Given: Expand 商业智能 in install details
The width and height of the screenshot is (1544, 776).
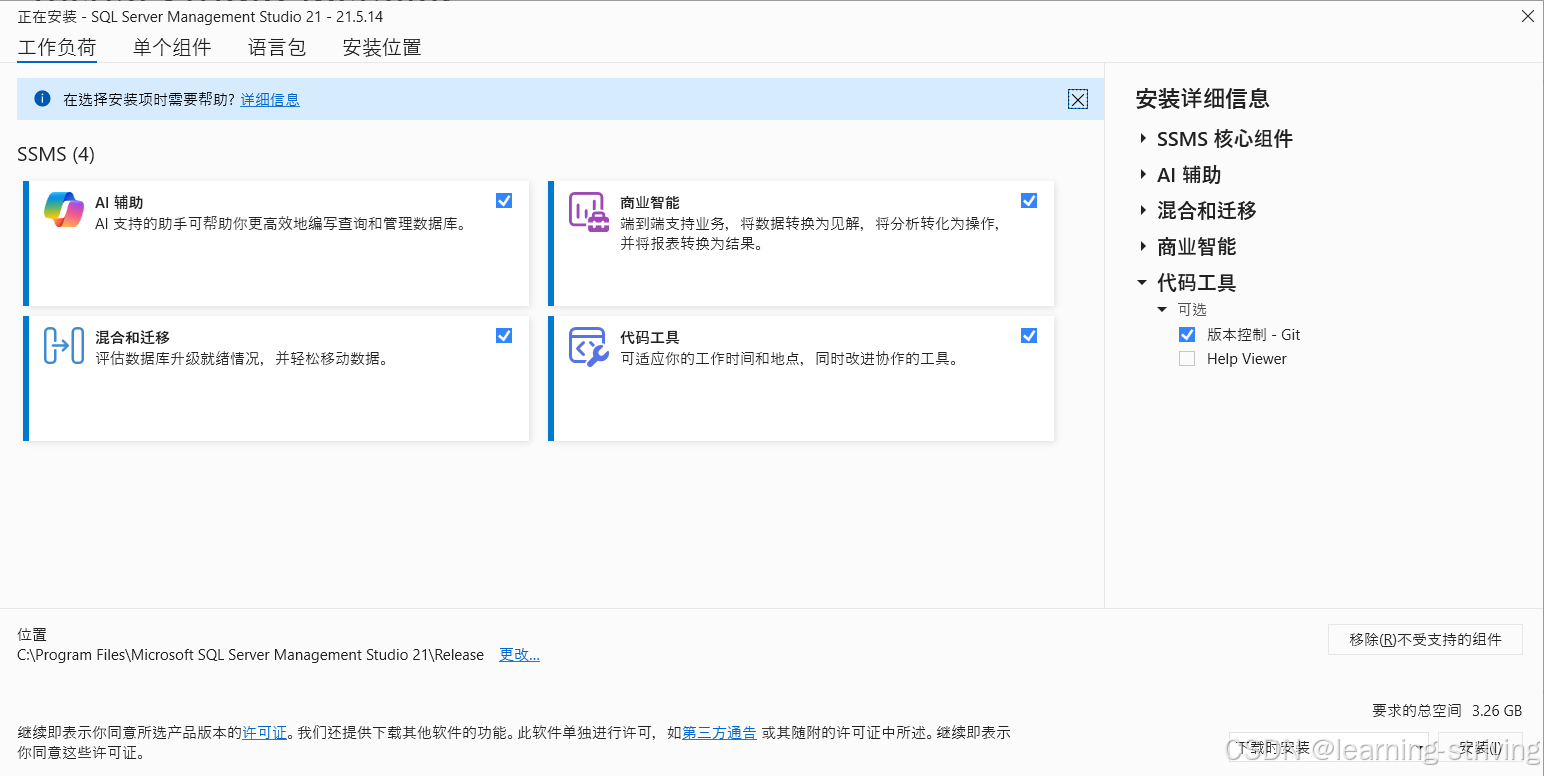Looking at the screenshot, I should [x=1143, y=247].
